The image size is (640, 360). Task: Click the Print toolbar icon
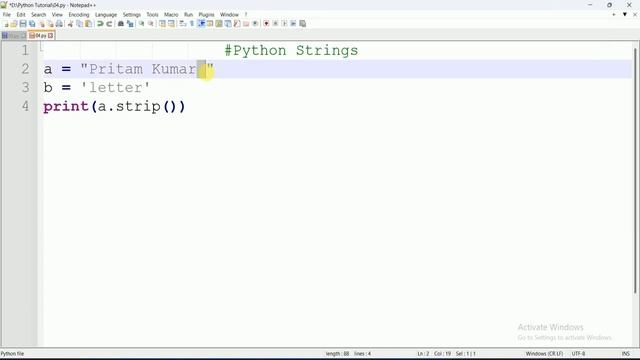coord(59,24)
